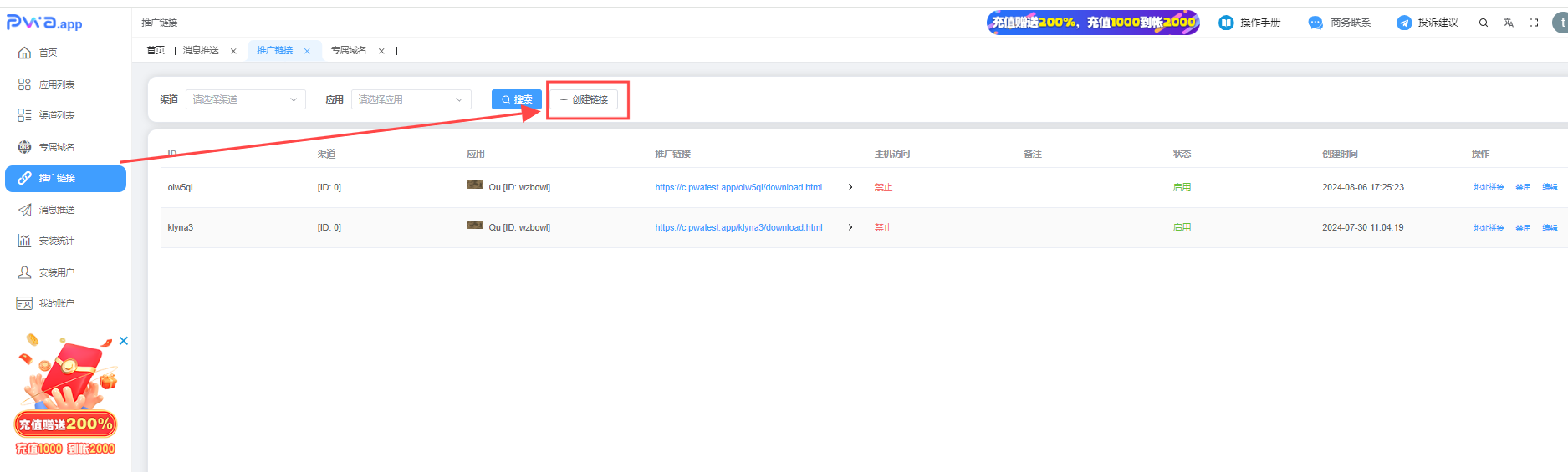This screenshot has height=472, width=1568.
Task: Switch to the 消息推送 tab
Action: pos(201,51)
